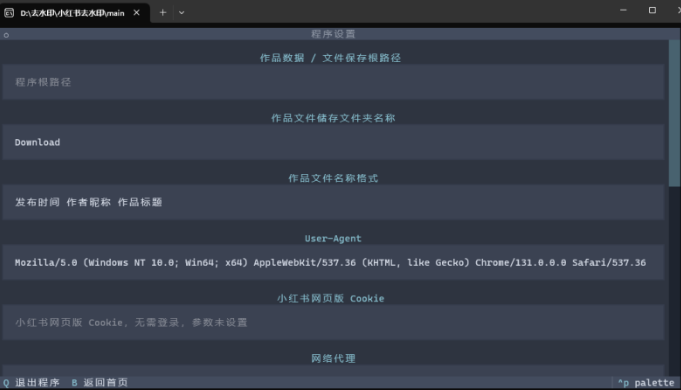Click the User-Agent label
Screen dimensions: 681x390
tap(333, 238)
